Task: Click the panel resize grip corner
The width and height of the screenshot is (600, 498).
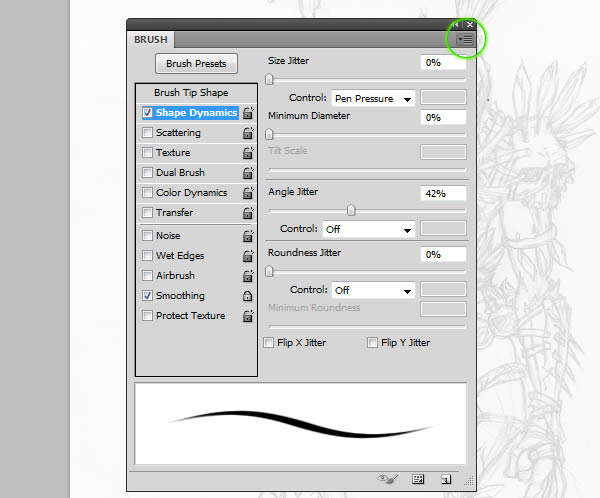Action: point(470,481)
